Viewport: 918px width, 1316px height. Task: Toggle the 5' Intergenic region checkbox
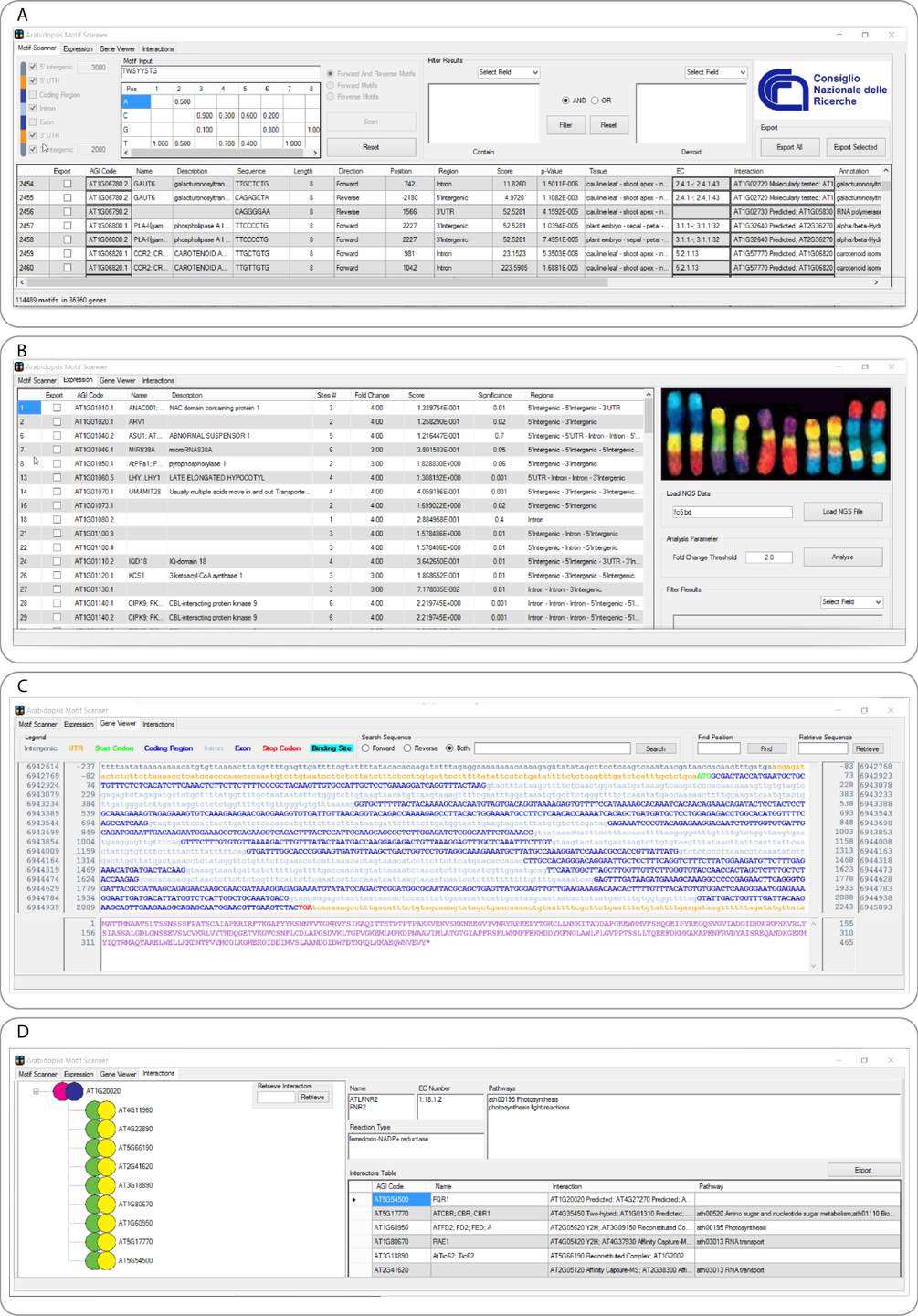click(33, 67)
